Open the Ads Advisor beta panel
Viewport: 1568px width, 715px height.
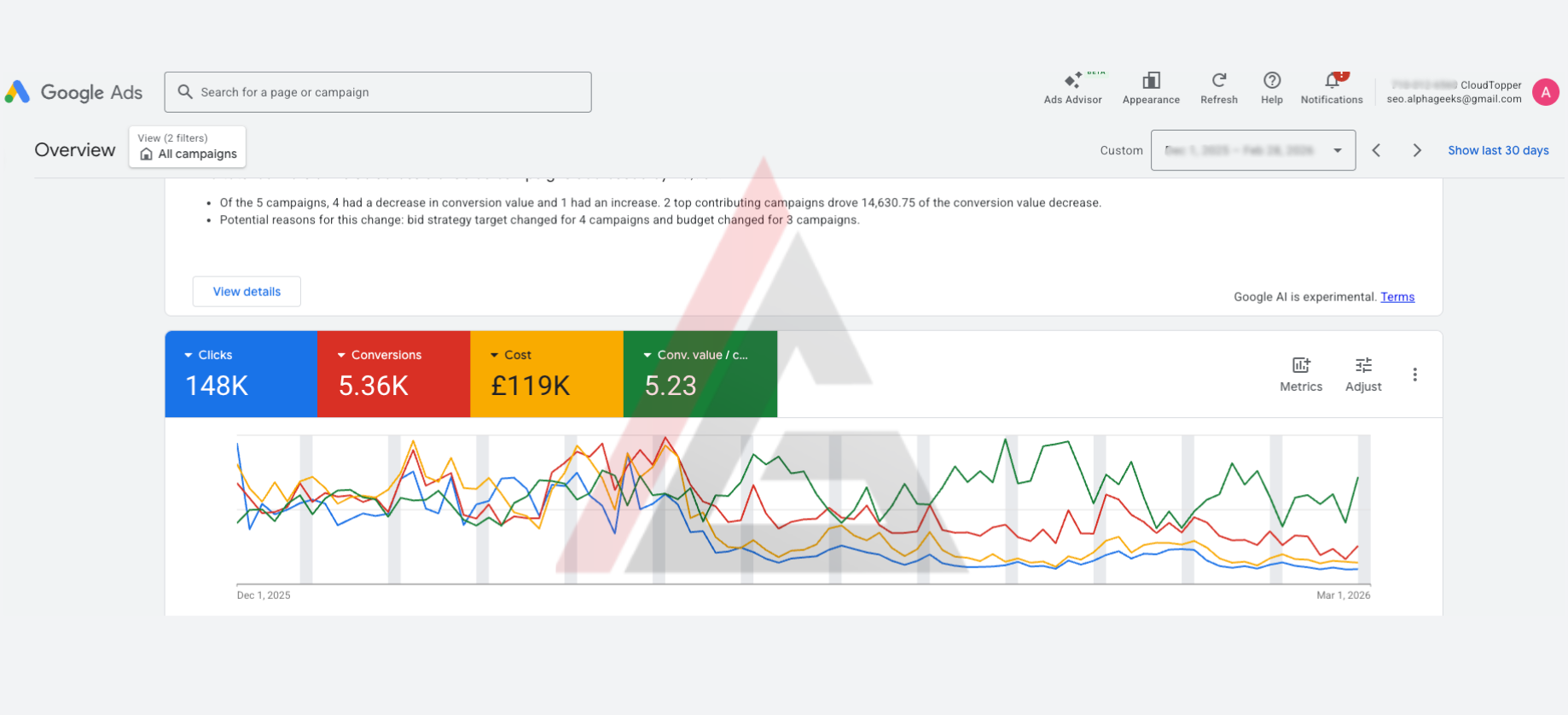click(x=1072, y=88)
